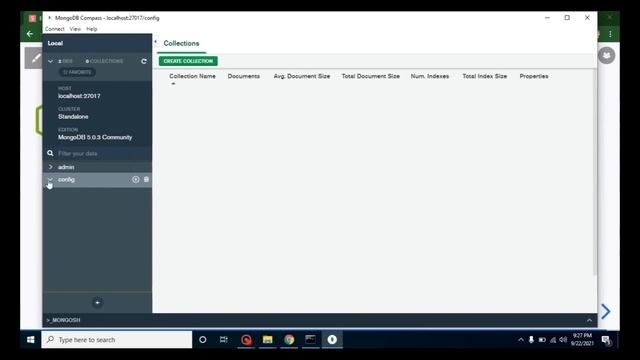Open the taskbar clock and date

582,340
